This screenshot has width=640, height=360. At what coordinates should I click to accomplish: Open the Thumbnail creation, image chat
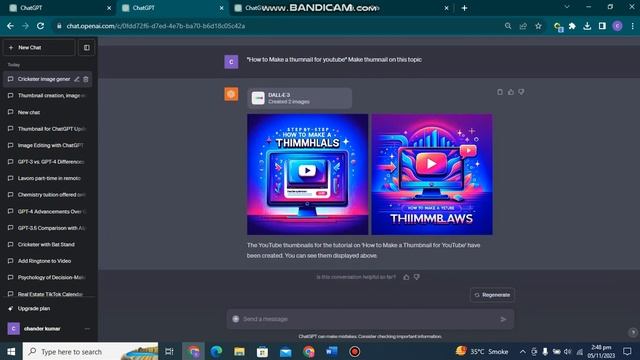pyautogui.click(x=48, y=96)
